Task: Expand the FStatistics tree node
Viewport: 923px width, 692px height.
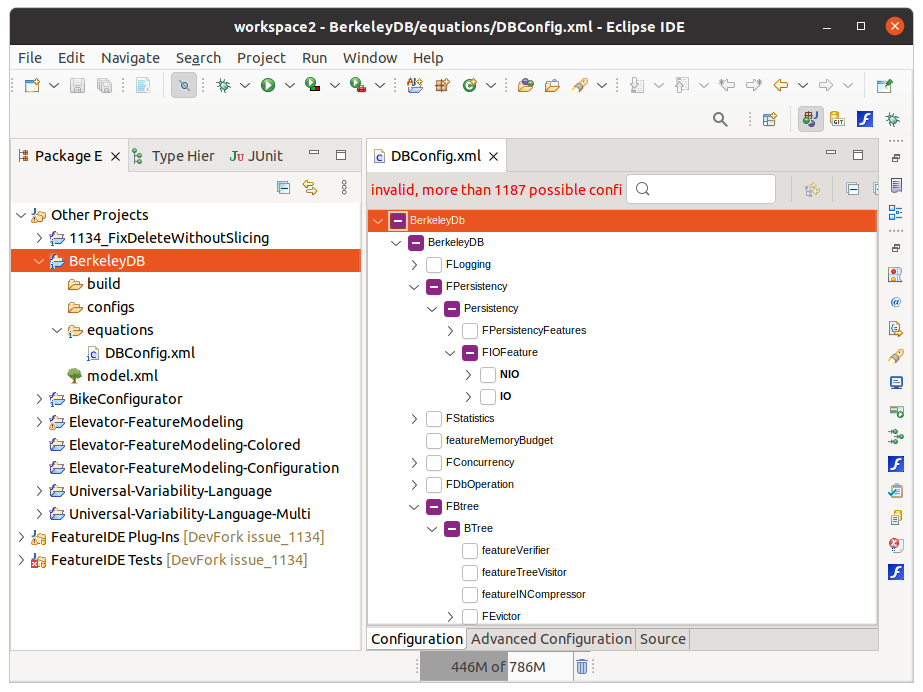Action: (x=414, y=418)
